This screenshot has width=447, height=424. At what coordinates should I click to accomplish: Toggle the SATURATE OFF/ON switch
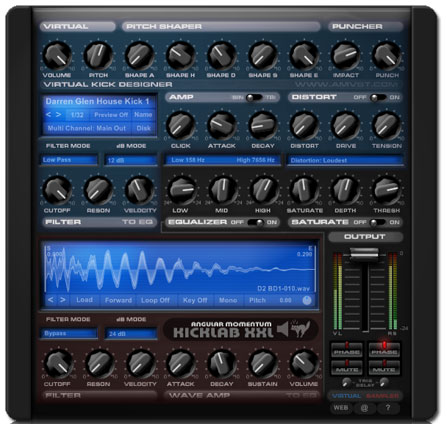click(x=378, y=222)
